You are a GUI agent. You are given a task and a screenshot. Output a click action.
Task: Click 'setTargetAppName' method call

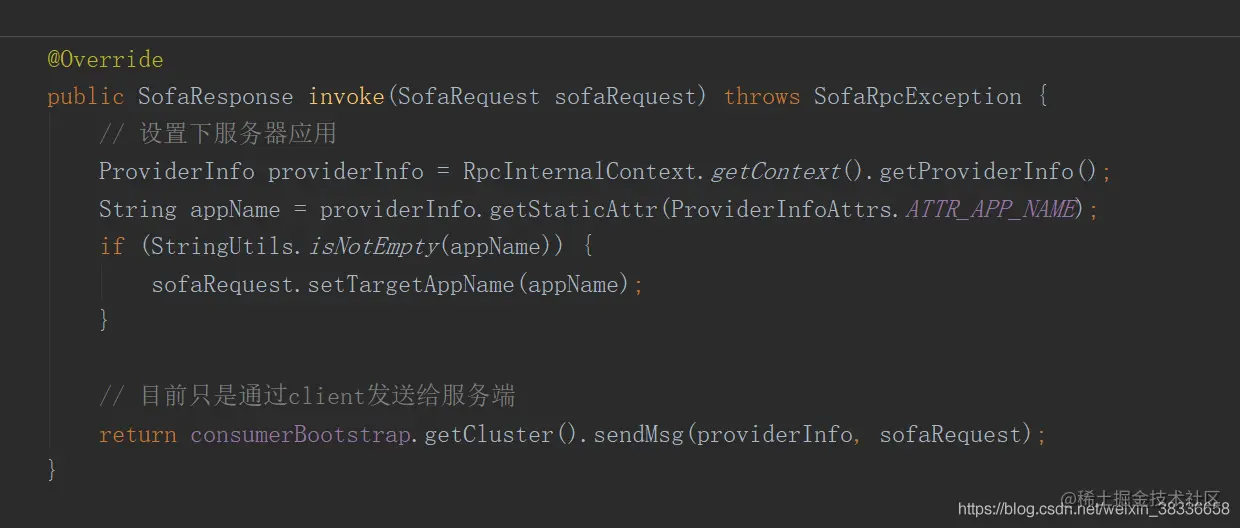(411, 285)
